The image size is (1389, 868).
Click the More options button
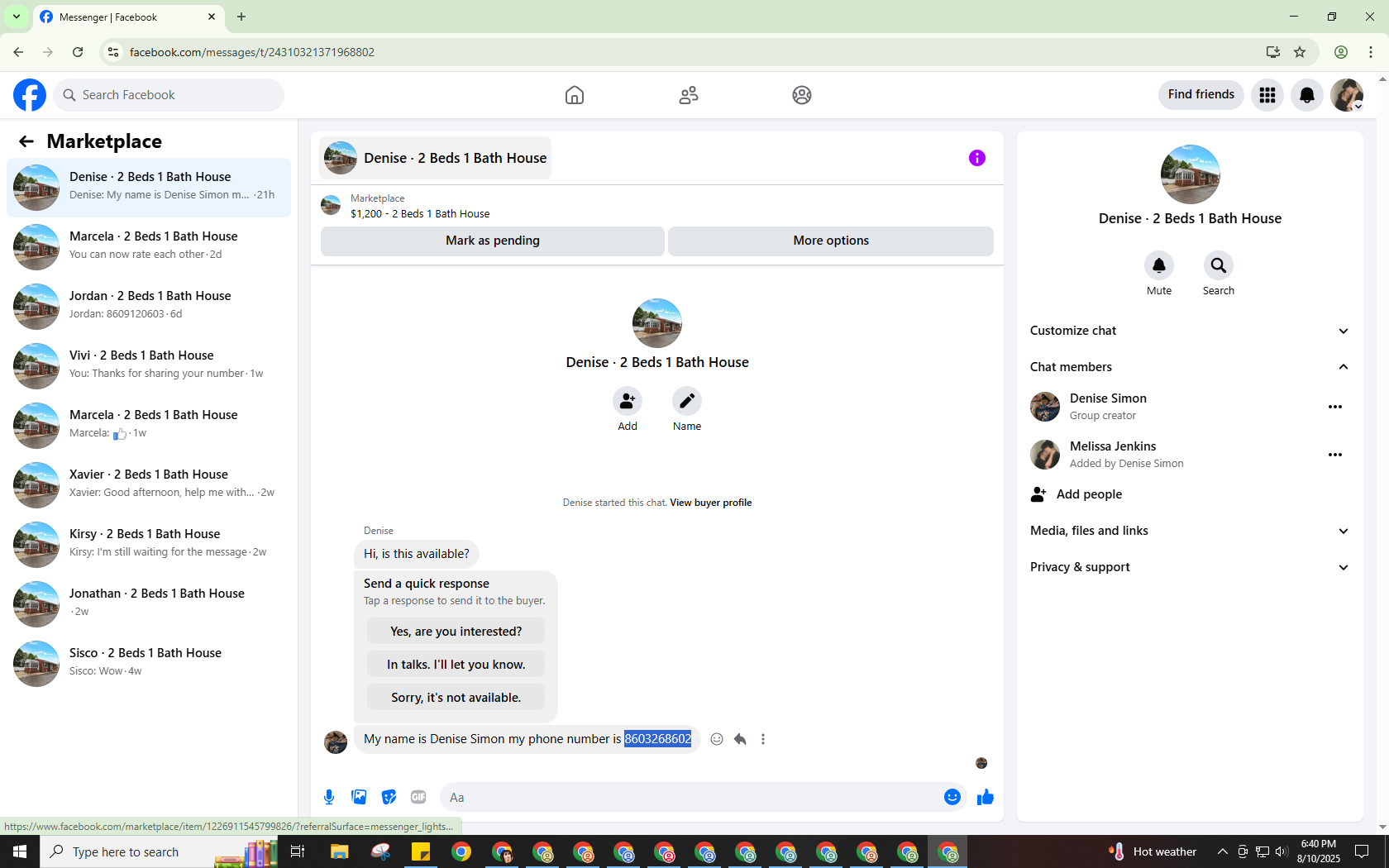coord(831,241)
